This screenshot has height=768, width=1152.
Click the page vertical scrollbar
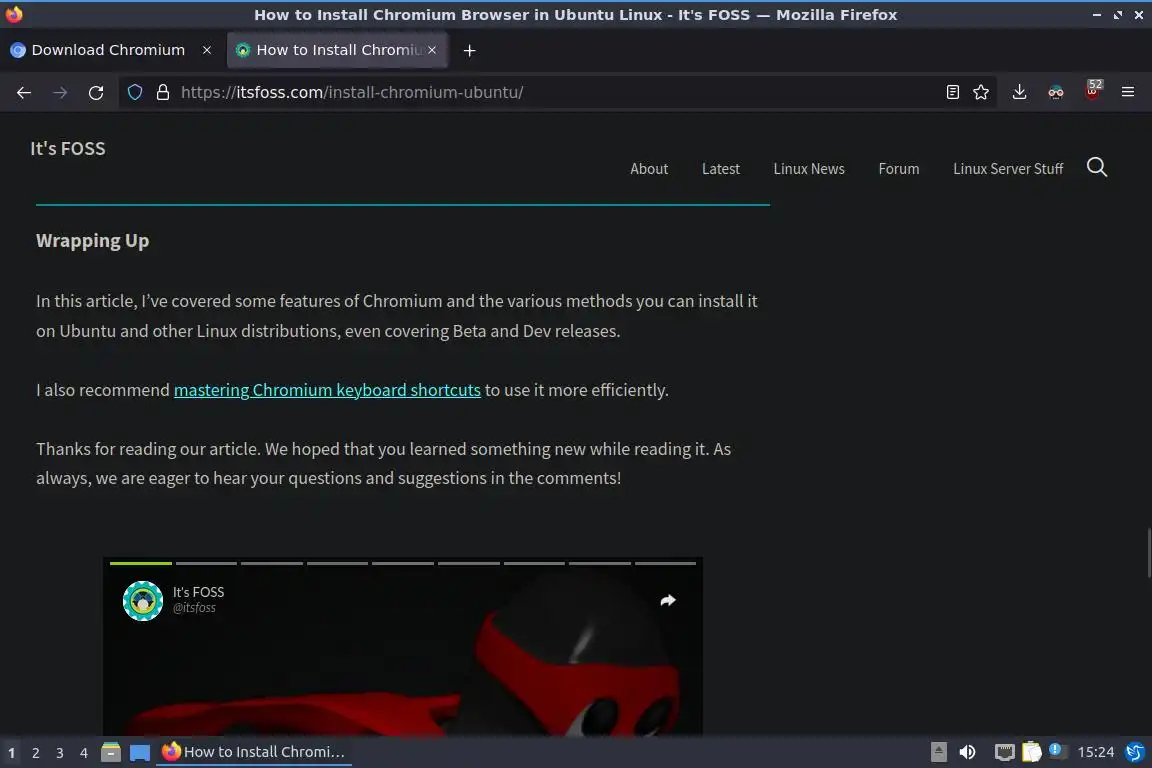1148,553
